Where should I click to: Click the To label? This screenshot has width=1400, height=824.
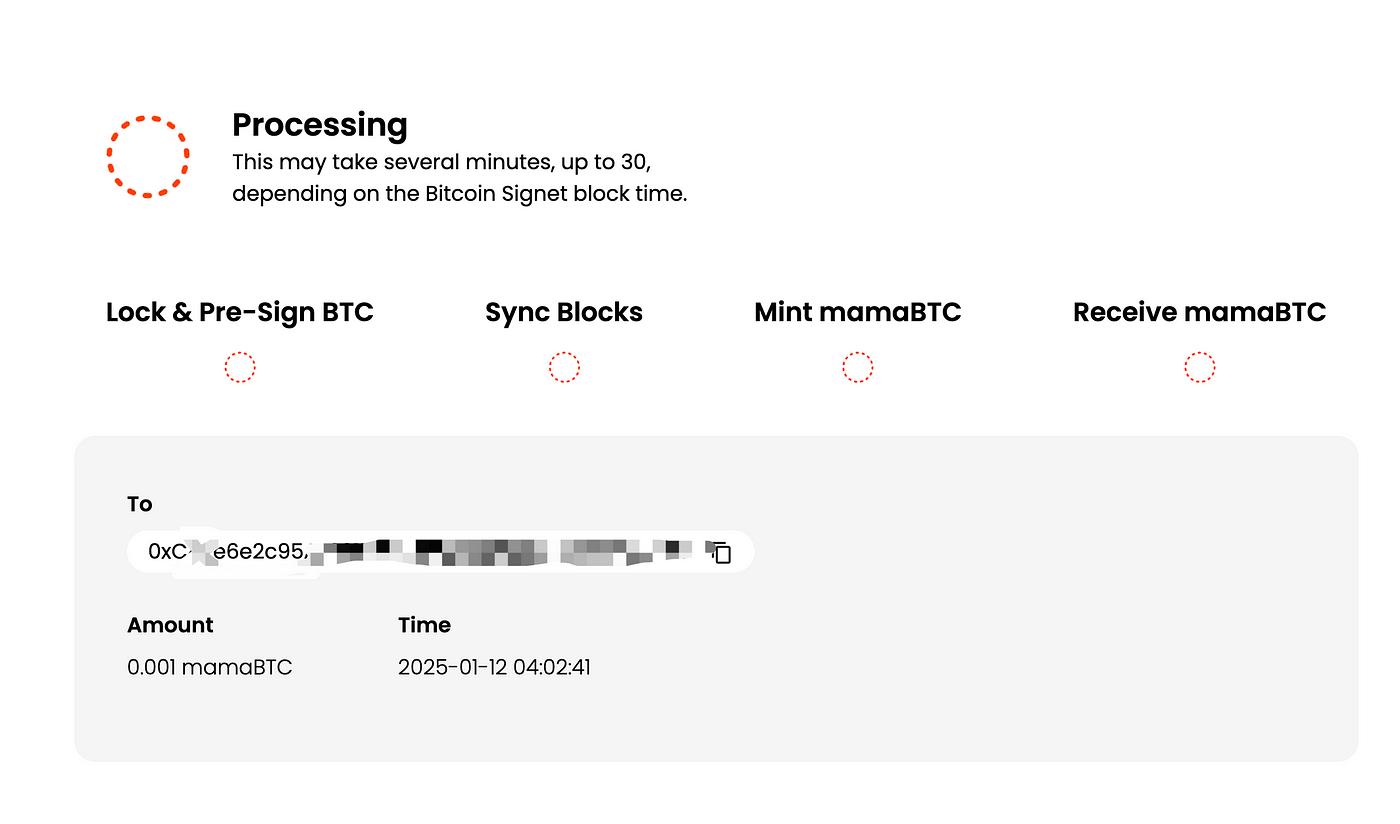pos(140,504)
